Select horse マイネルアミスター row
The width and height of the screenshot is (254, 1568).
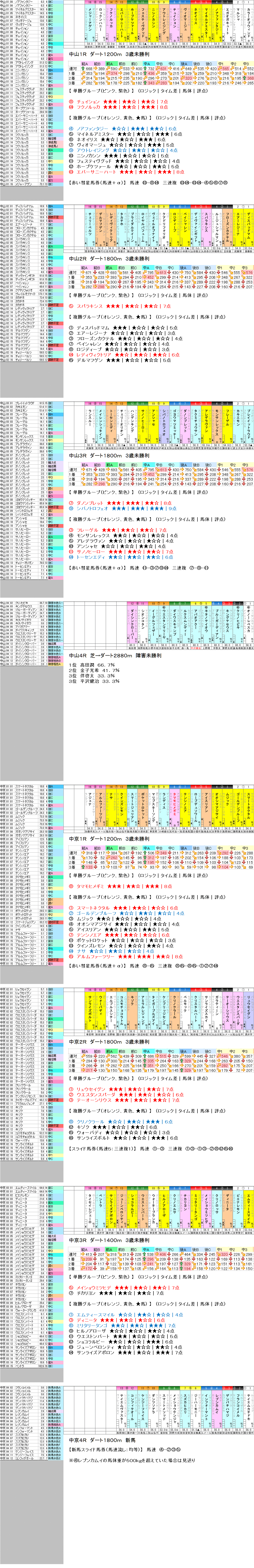125,134
